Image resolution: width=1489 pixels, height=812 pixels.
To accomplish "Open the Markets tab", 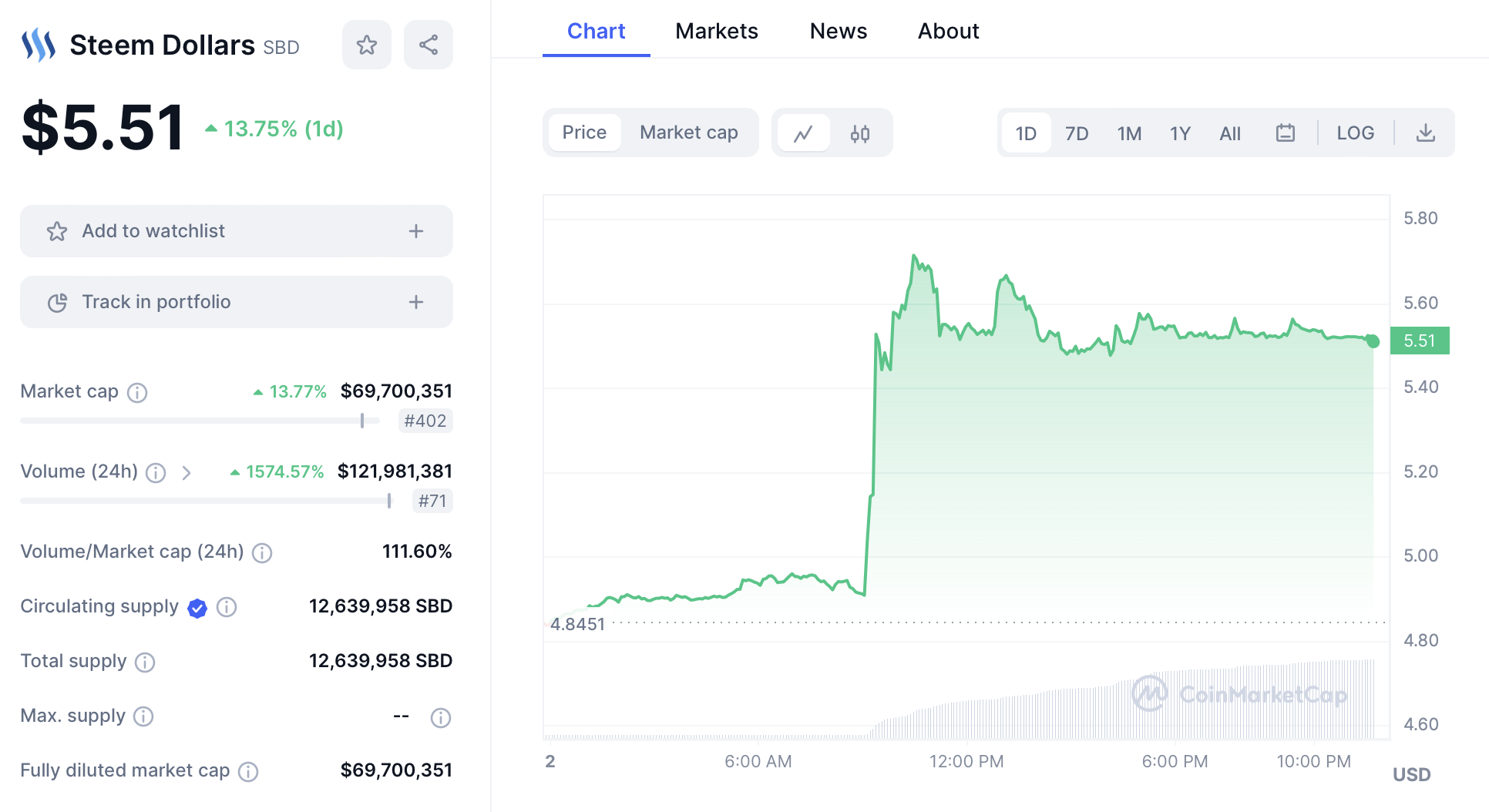I will click(716, 31).
